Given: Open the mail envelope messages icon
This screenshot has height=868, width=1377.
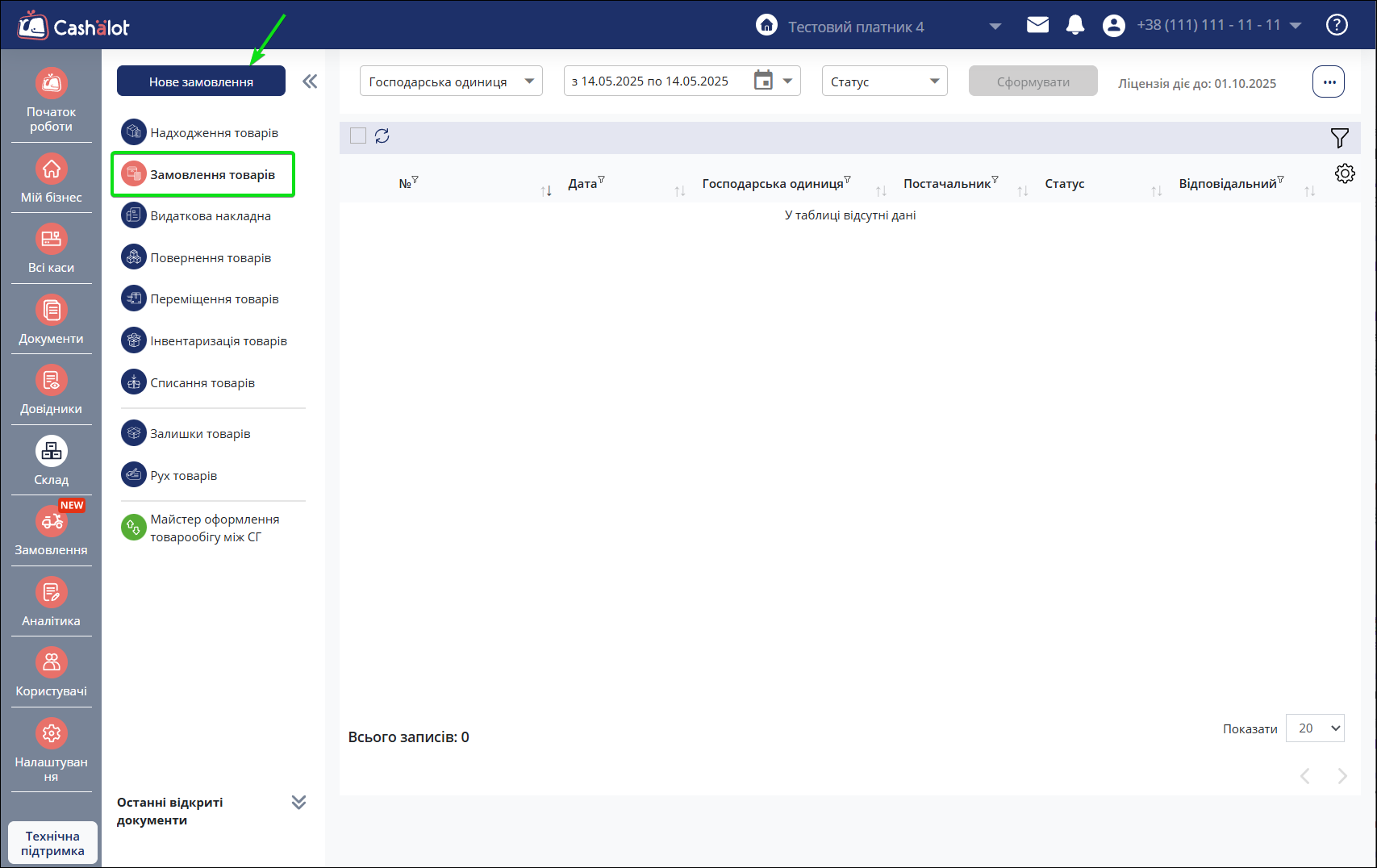Looking at the screenshot, I should (1037, 25).
